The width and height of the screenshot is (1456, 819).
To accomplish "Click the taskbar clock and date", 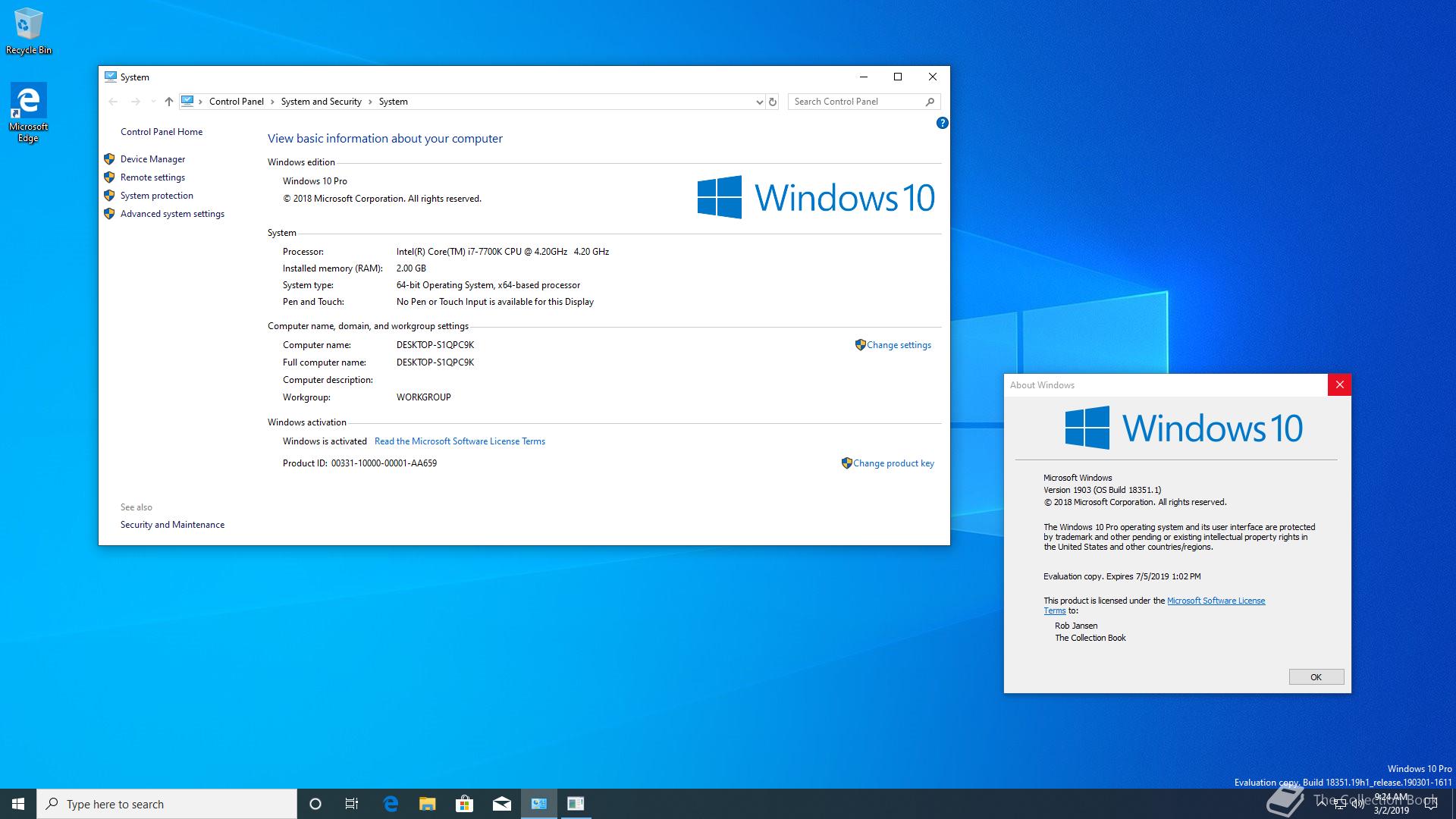I will (x=1392, y=804).
